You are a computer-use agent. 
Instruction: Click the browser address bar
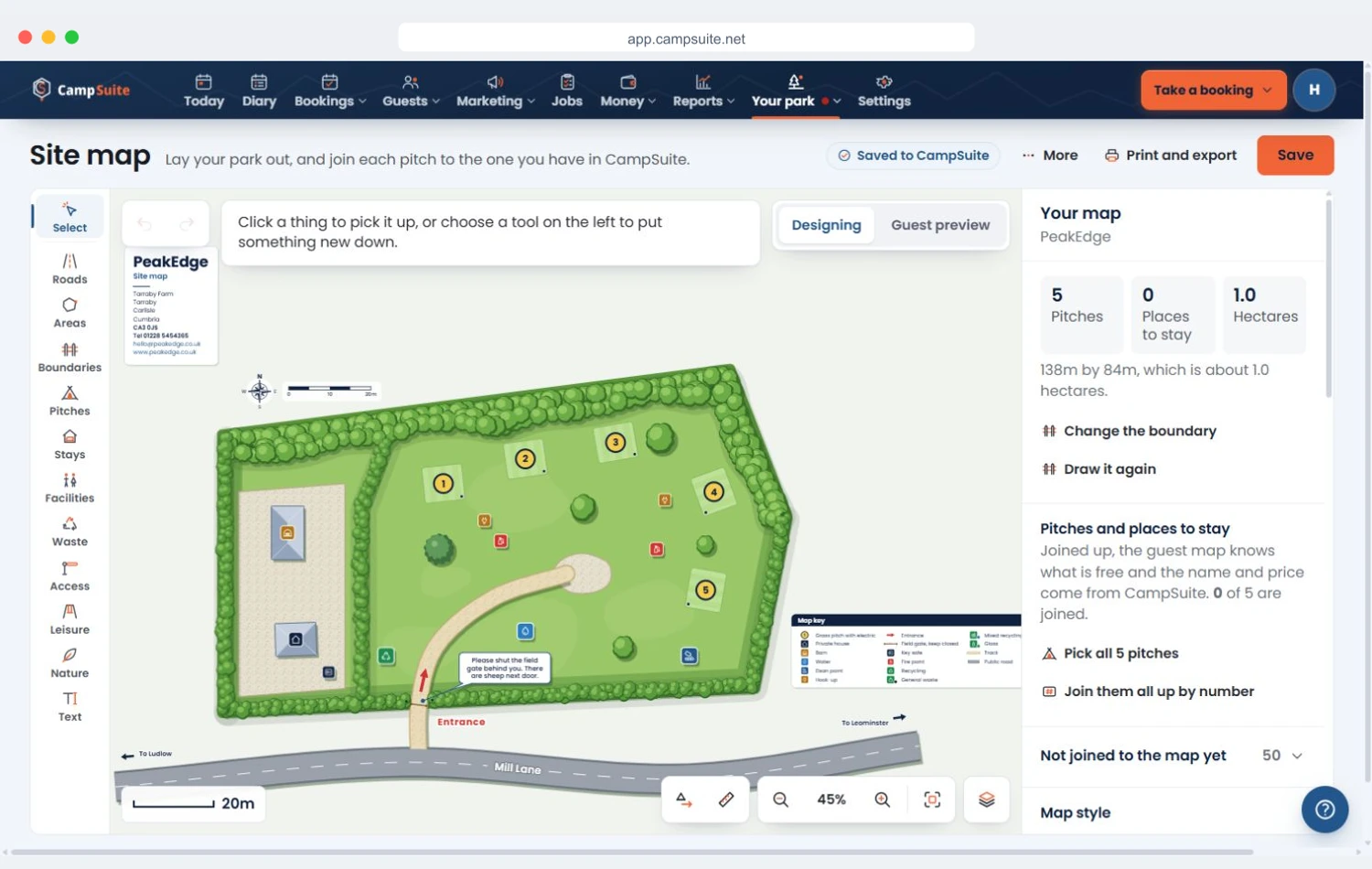(x=686, y=38)
